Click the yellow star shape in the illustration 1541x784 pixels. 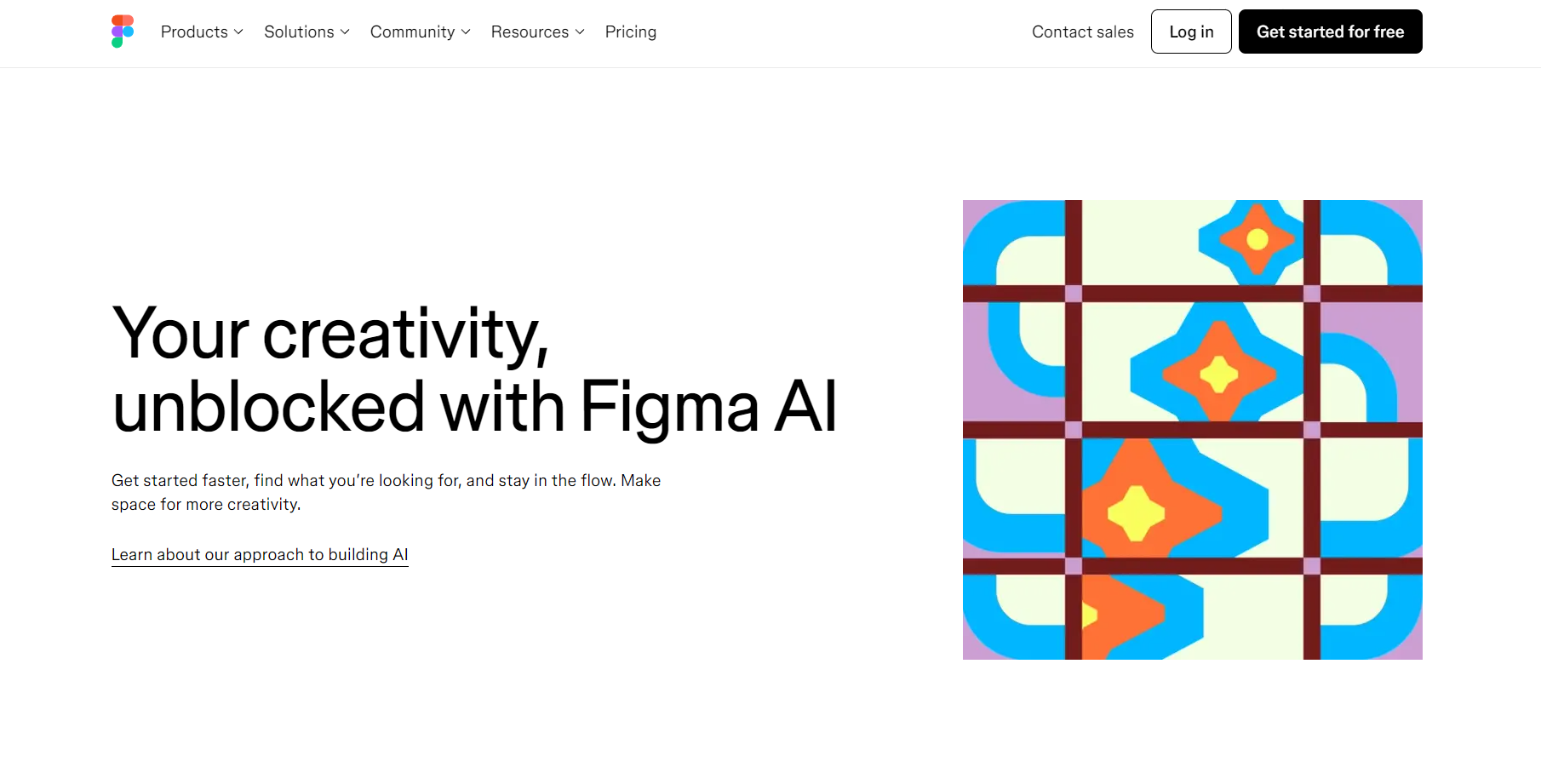[x=1137, y=512]
